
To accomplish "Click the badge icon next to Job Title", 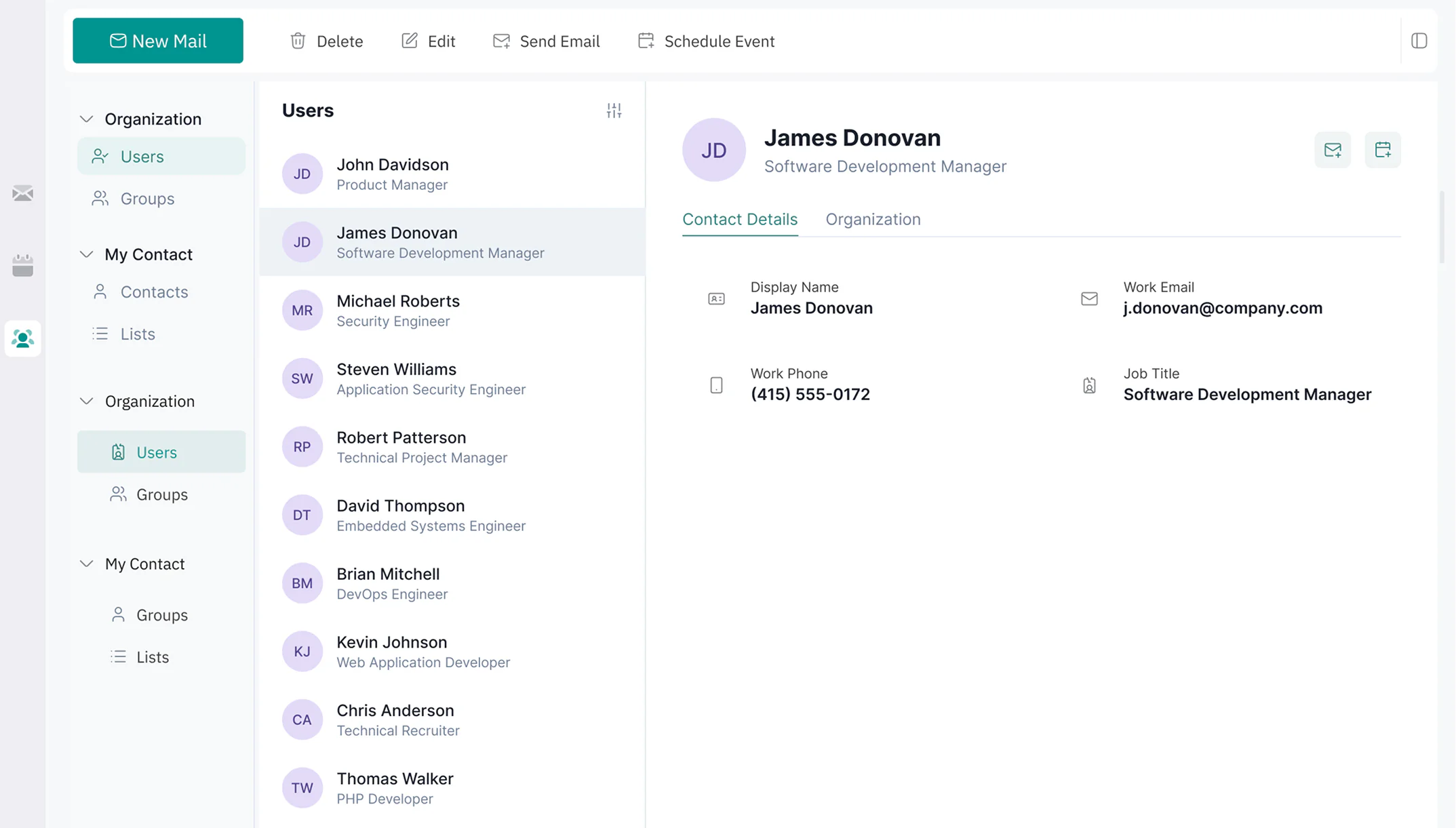I will pos(1089,385).
